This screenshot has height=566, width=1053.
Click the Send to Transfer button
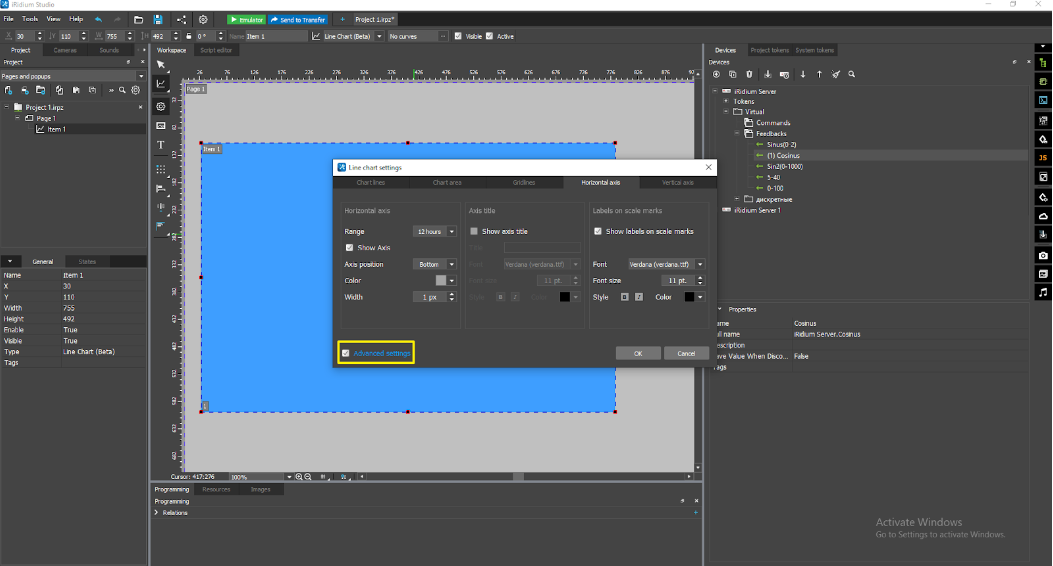[x=297, y=19]
